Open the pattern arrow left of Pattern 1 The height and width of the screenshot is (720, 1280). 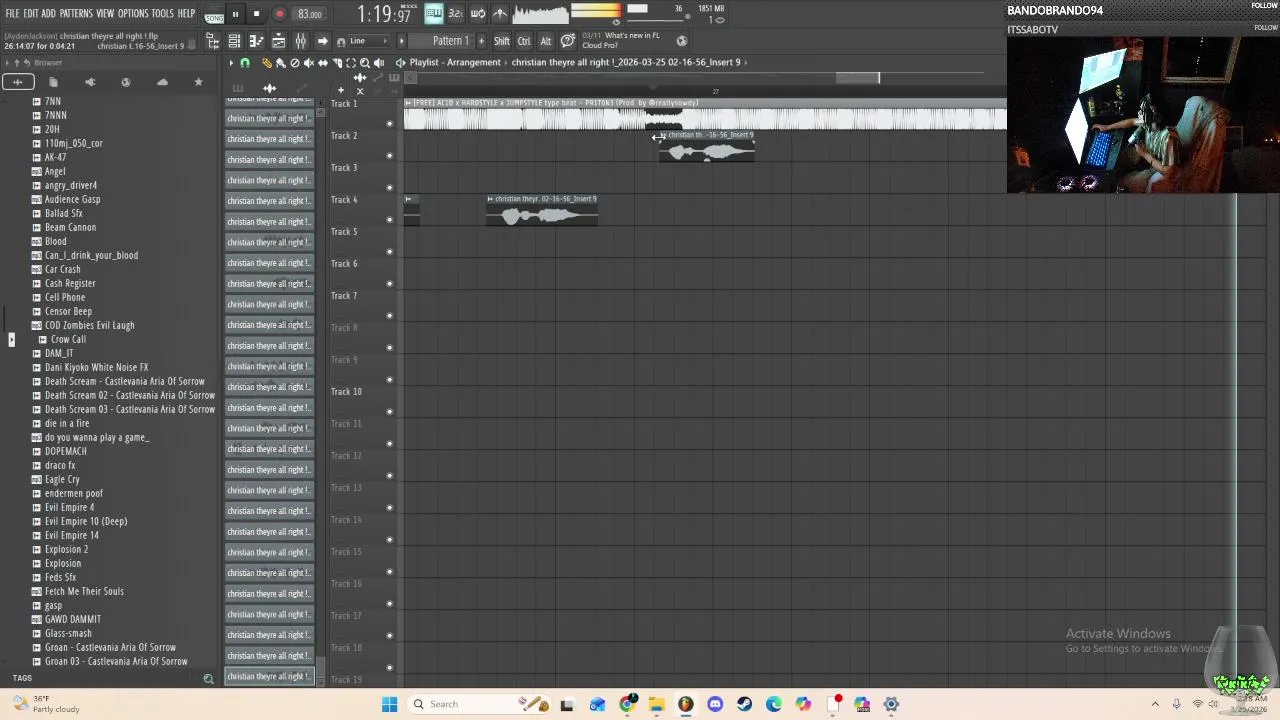pos(401,41)
